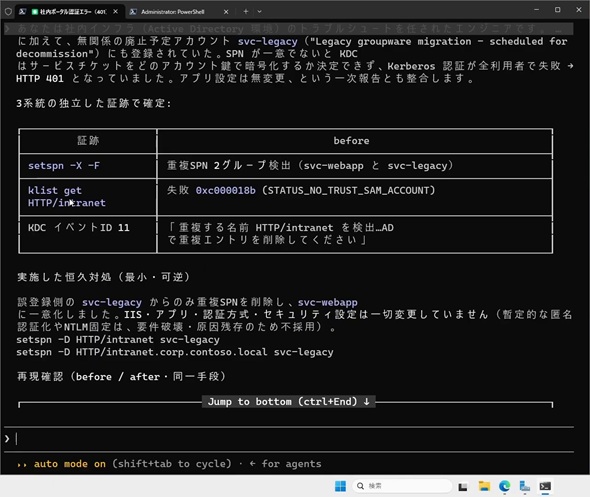Open the new tab plus button

point(246,12)
